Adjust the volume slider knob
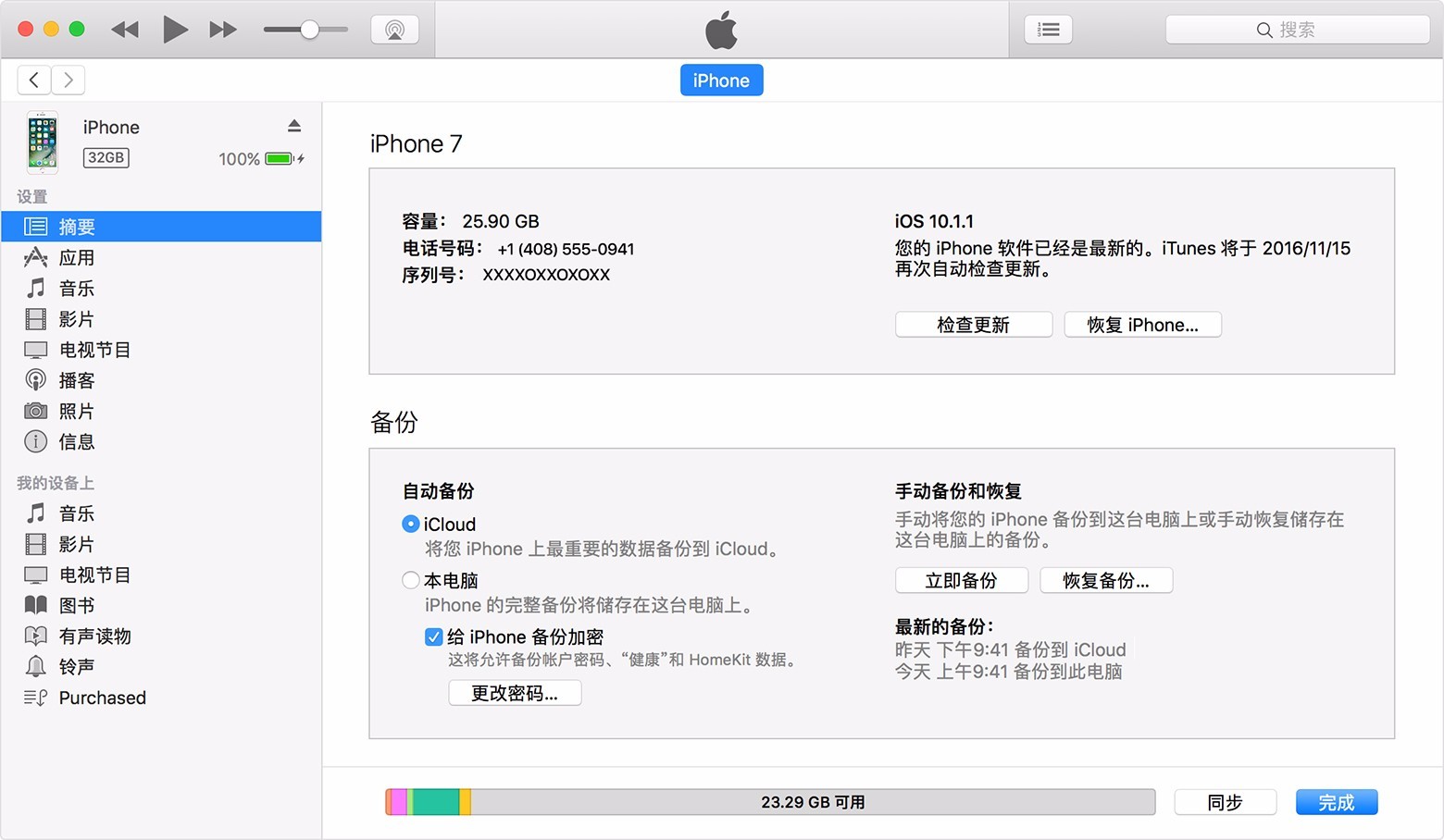 coord(310,30)
